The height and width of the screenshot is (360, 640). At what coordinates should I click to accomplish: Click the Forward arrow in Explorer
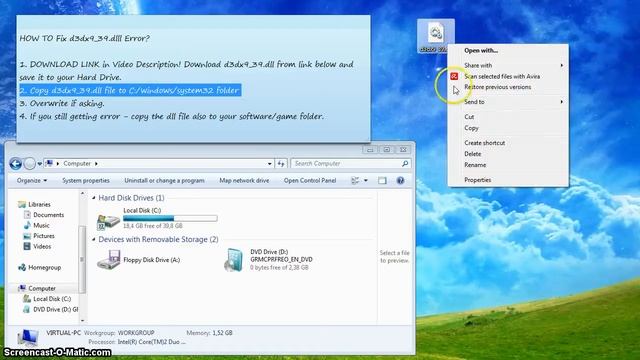(x=29, y=164)
